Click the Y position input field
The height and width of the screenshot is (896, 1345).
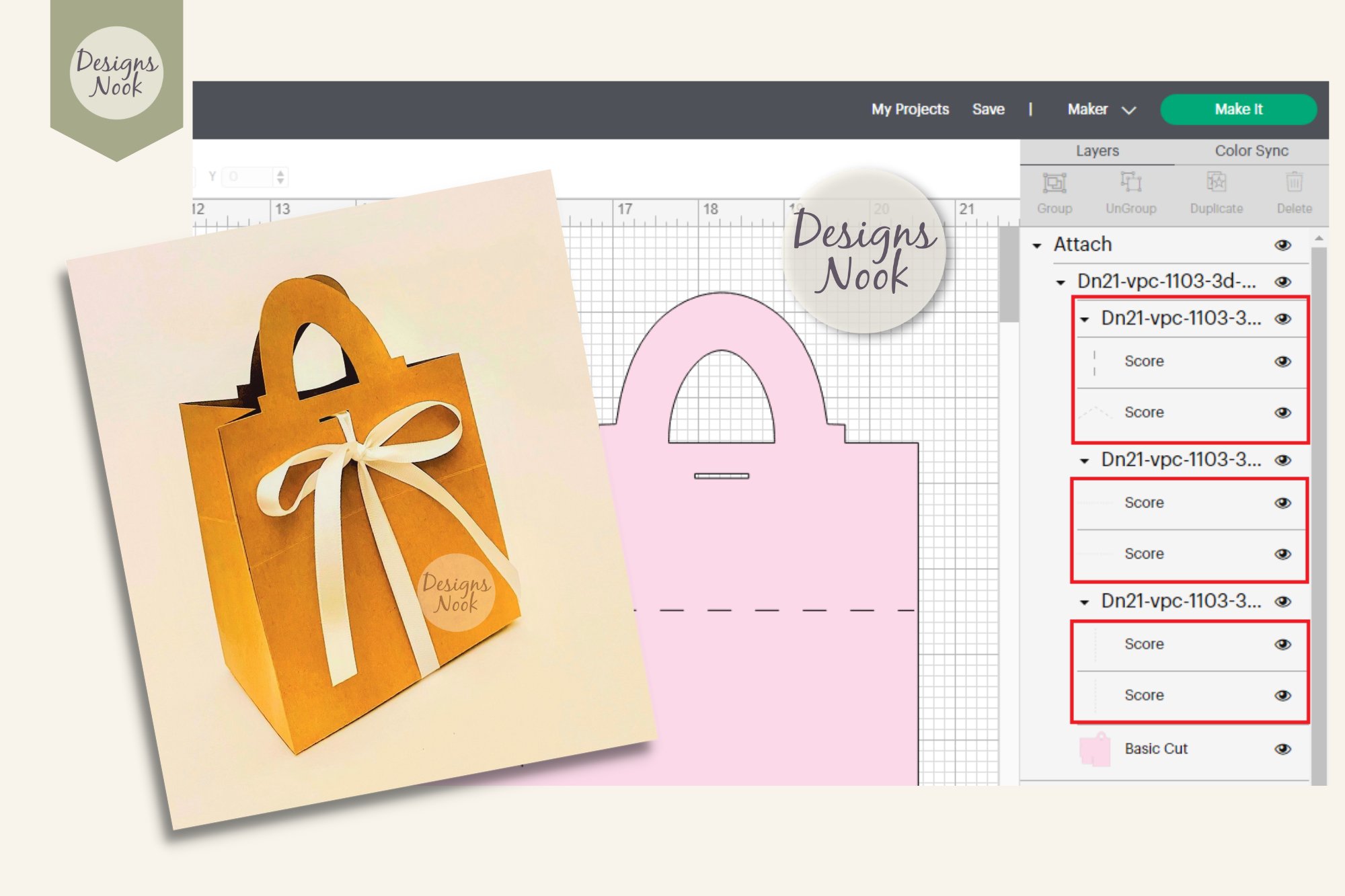tap(247, 177)
